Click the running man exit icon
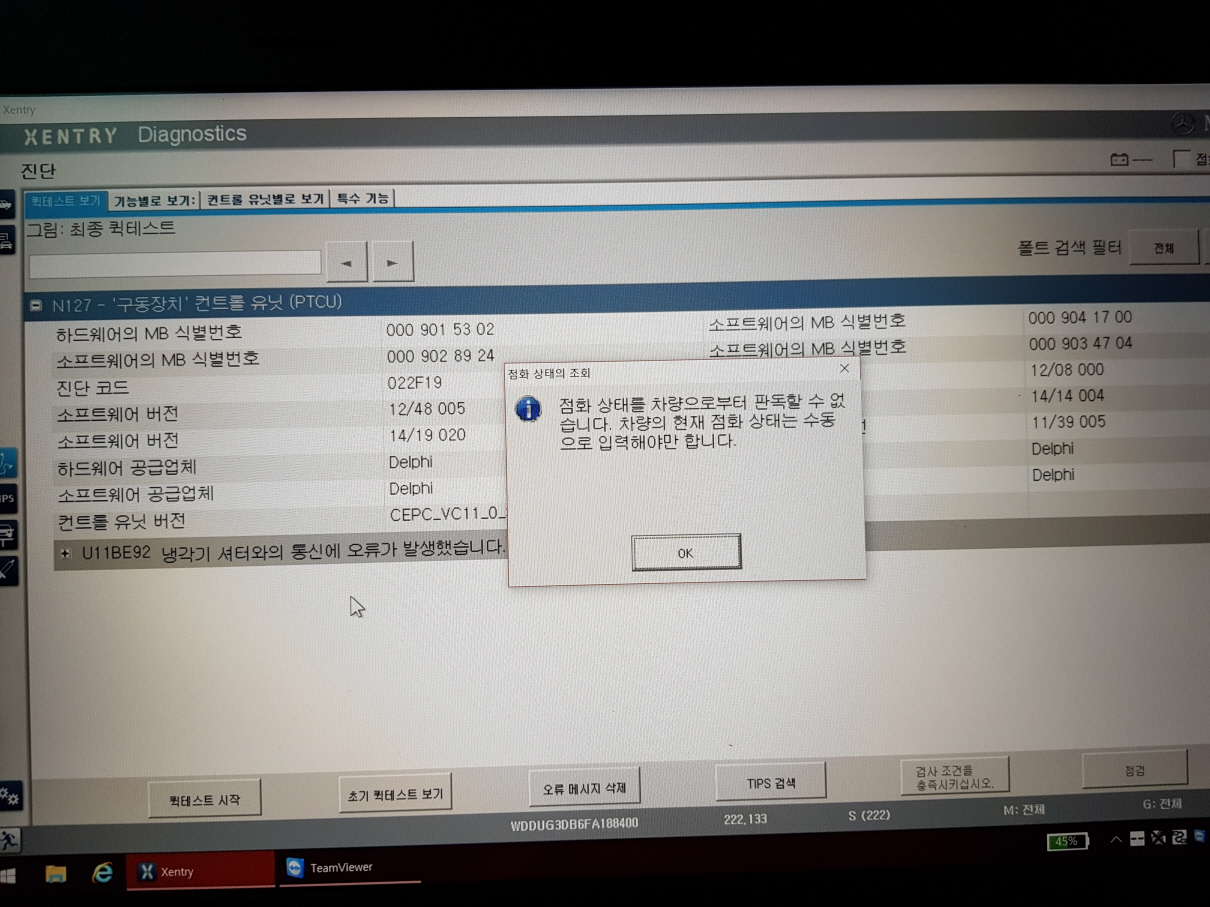This screenshot has height=907, width=1210. coord(10,840)
